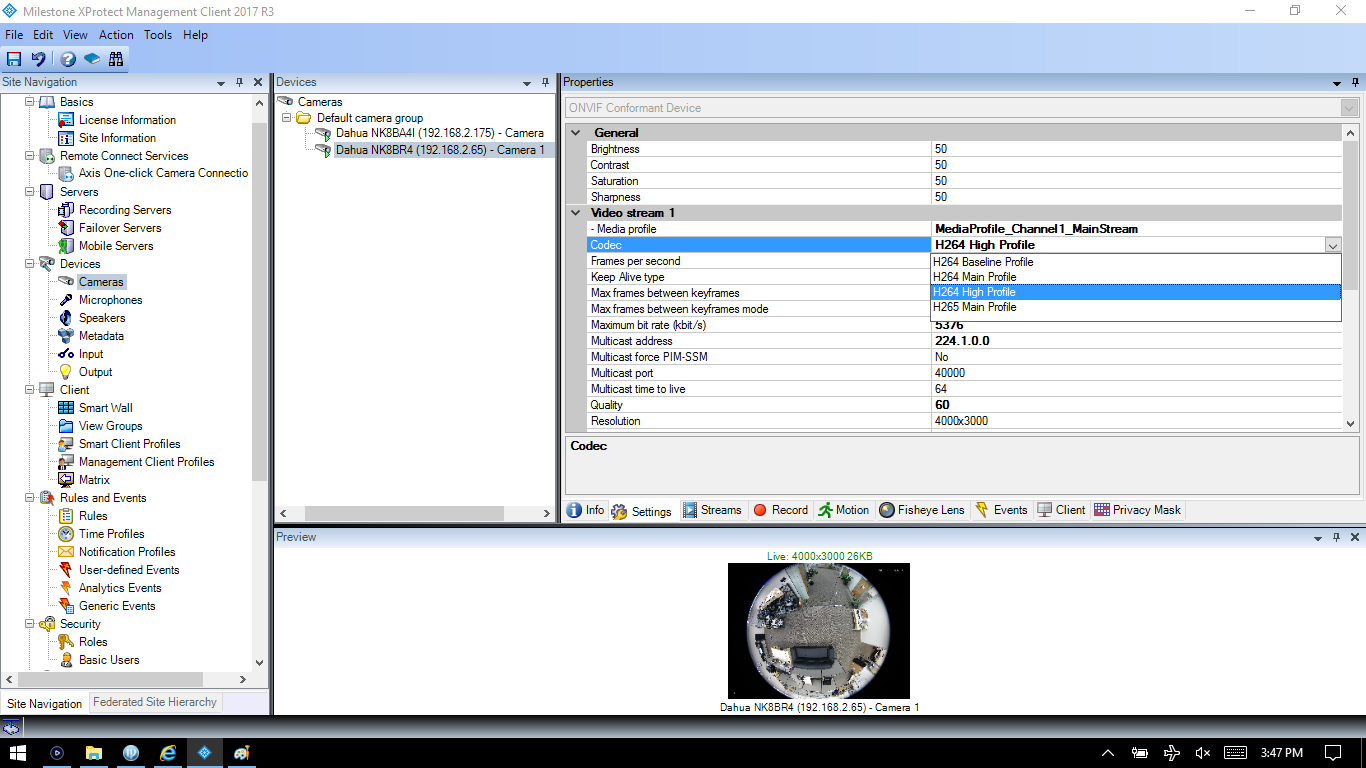Image resolution: width=1366 pixels, height=768 pixels.
Task: Switch to the Streams tab
Action: tap(712, 510)
